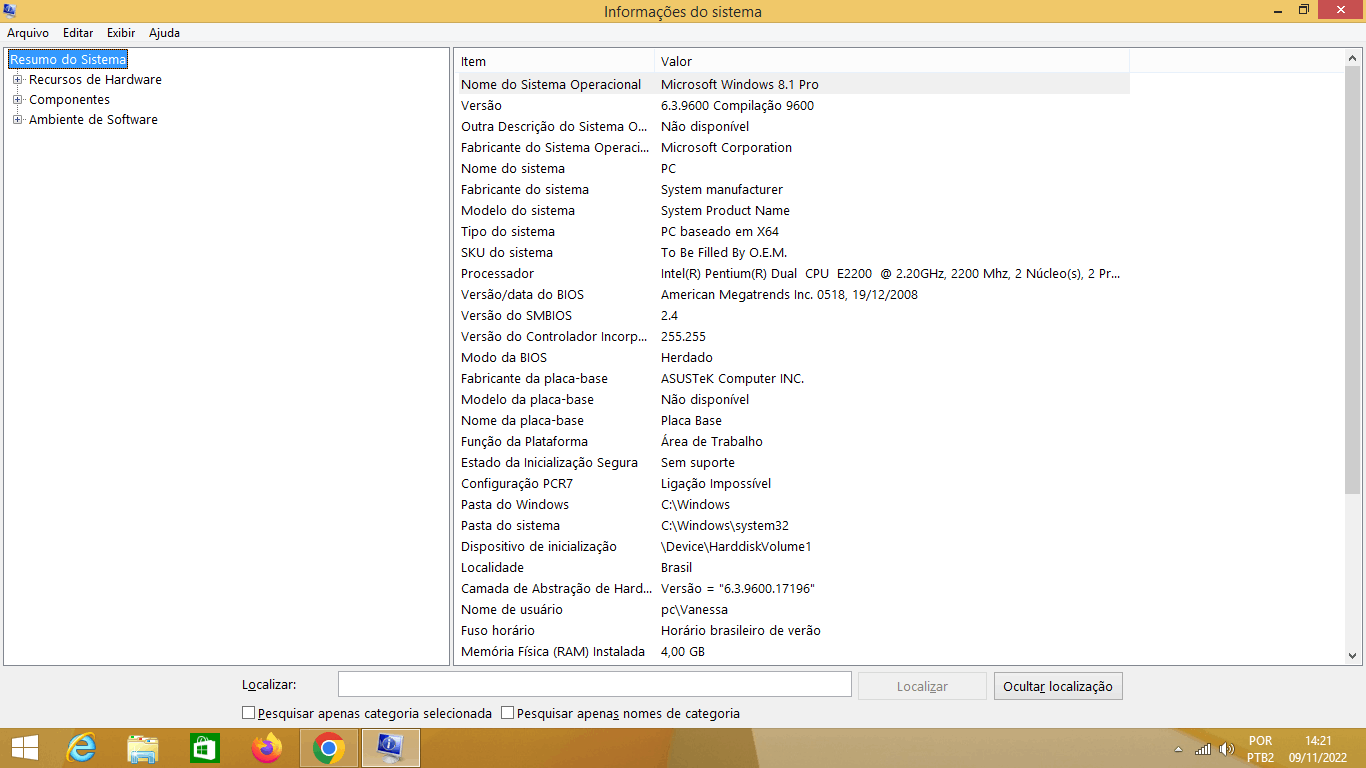Open the Exibir menu
This screenshot has width=1366, height=768.
[121, 33]
